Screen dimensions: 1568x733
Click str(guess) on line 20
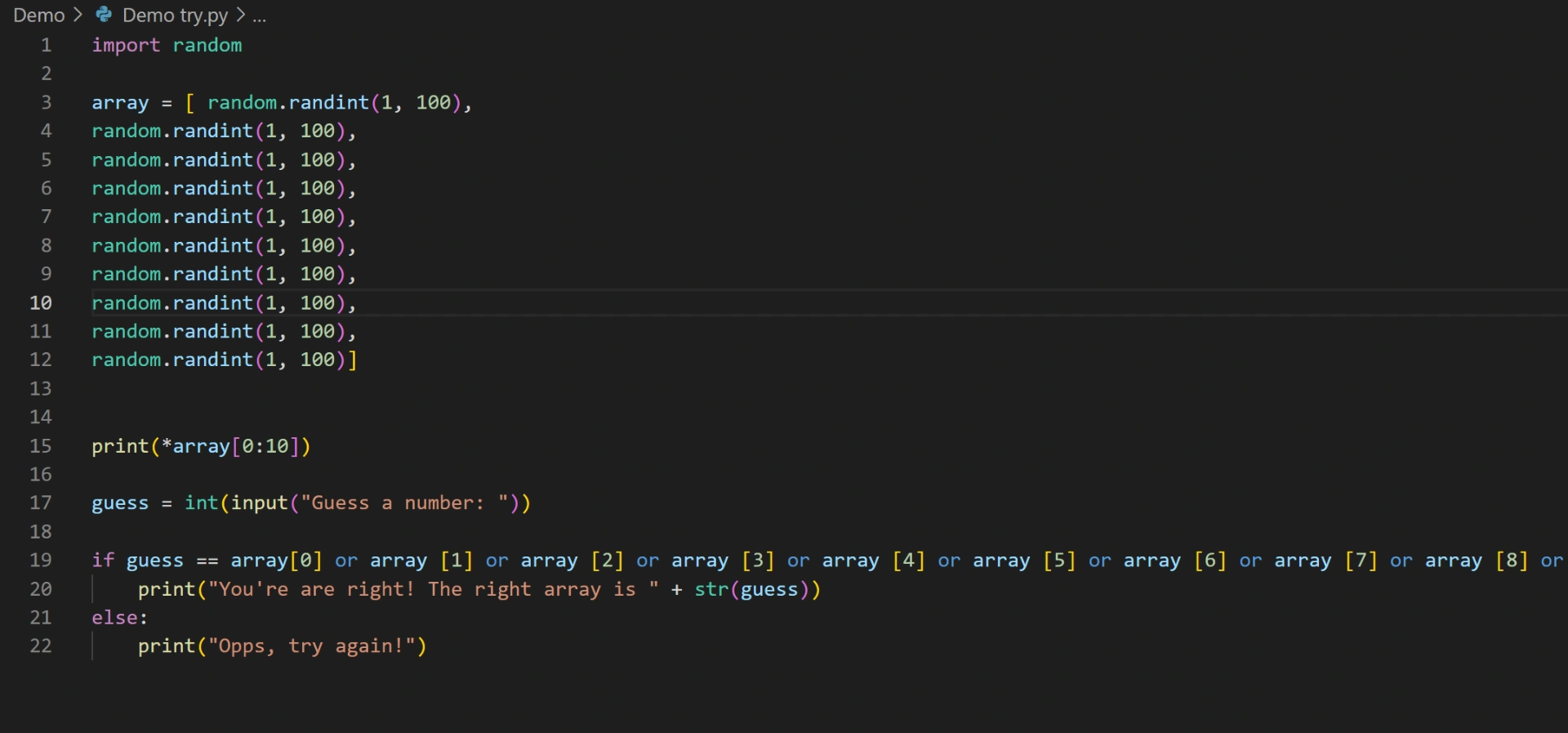coord(751,589)
